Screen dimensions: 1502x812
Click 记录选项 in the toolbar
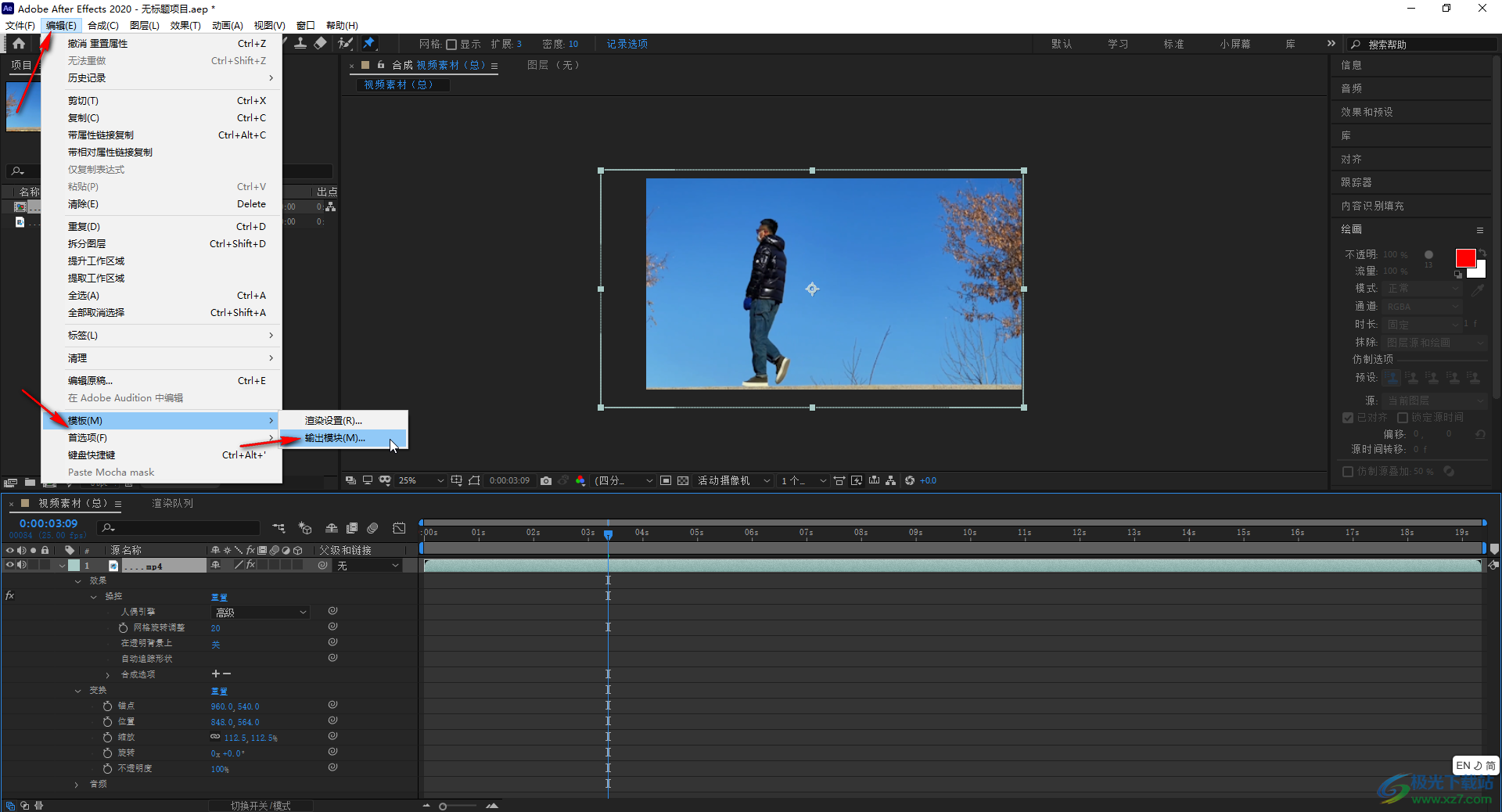click(x=627, y=44)
